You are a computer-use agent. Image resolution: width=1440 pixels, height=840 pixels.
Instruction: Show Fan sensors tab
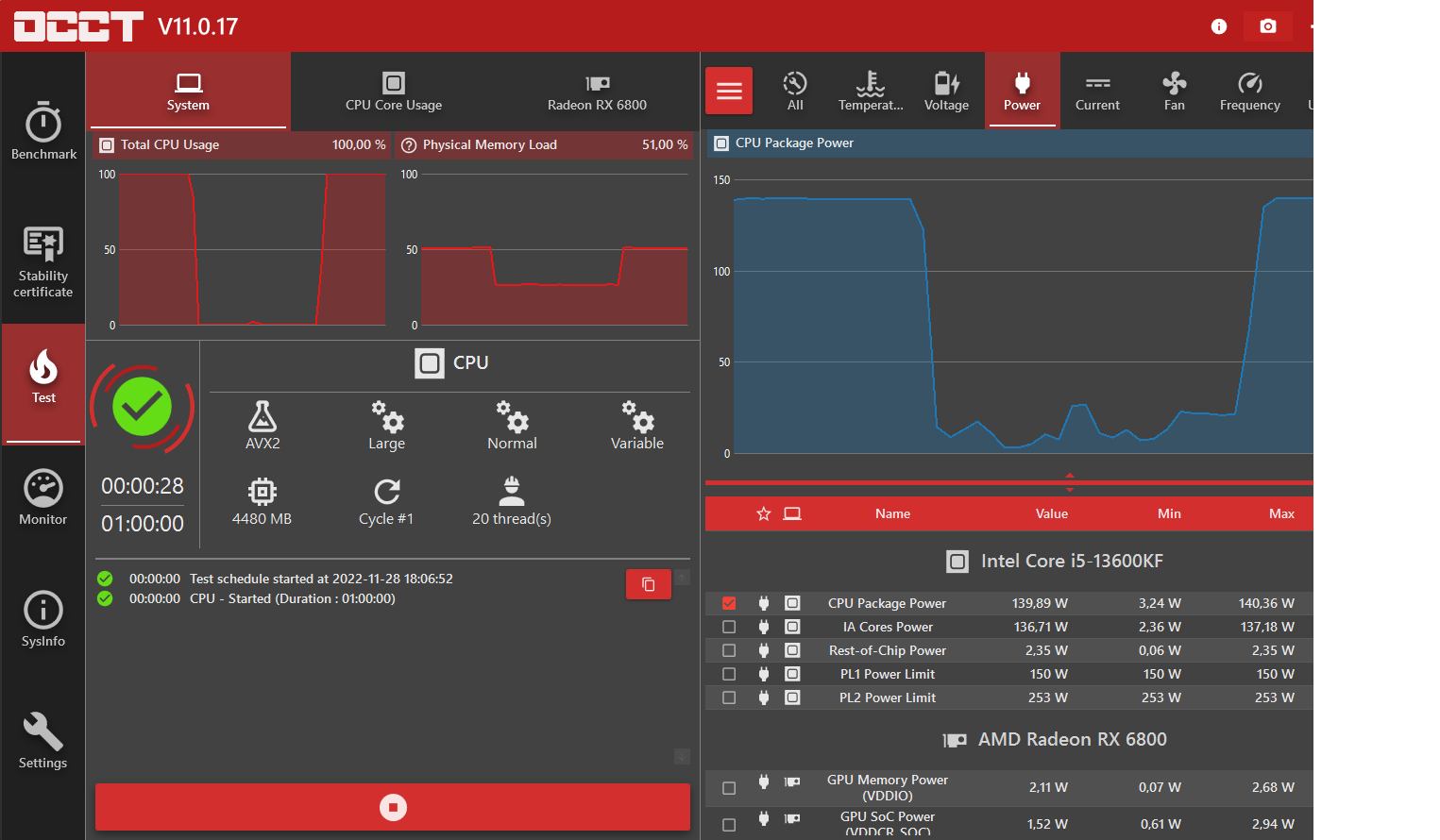(x=1175, y=92)
